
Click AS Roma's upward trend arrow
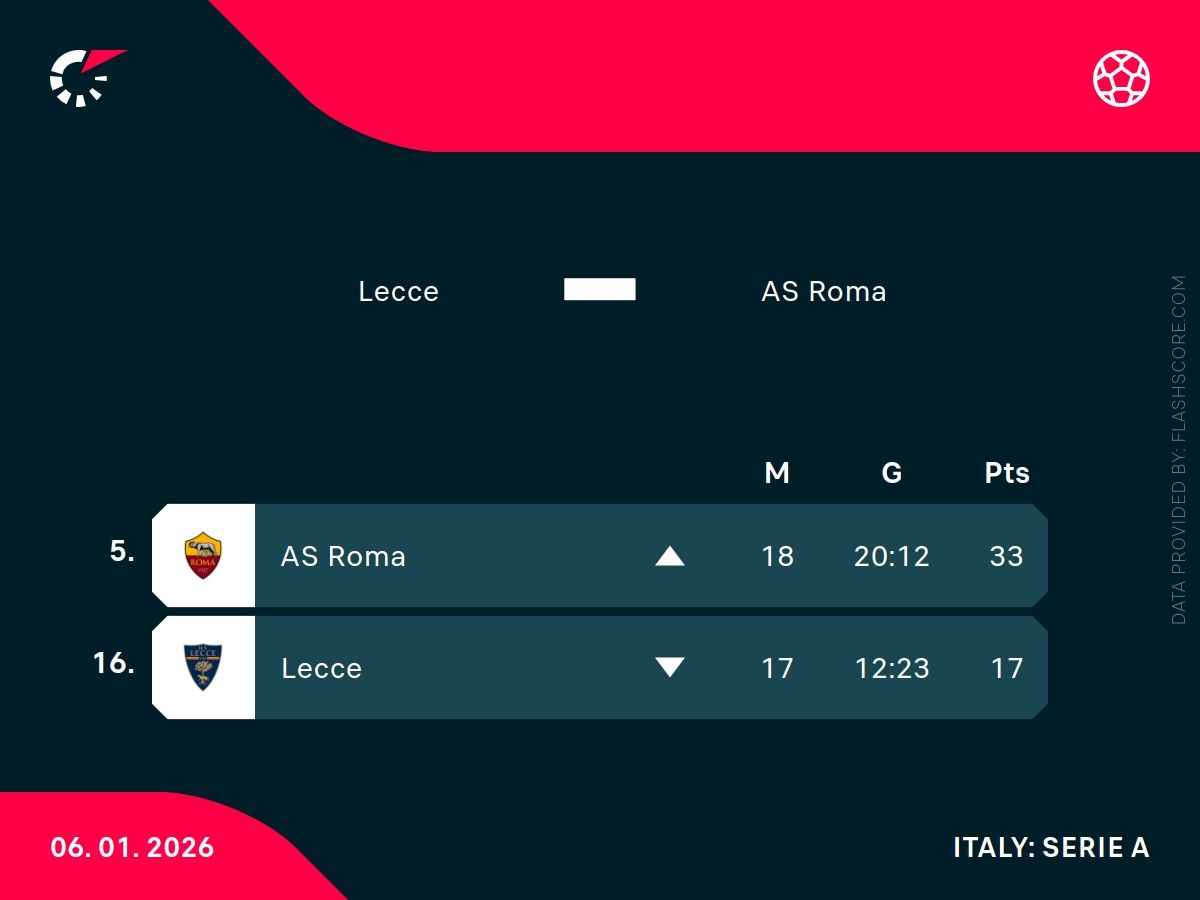click(669, 556)
